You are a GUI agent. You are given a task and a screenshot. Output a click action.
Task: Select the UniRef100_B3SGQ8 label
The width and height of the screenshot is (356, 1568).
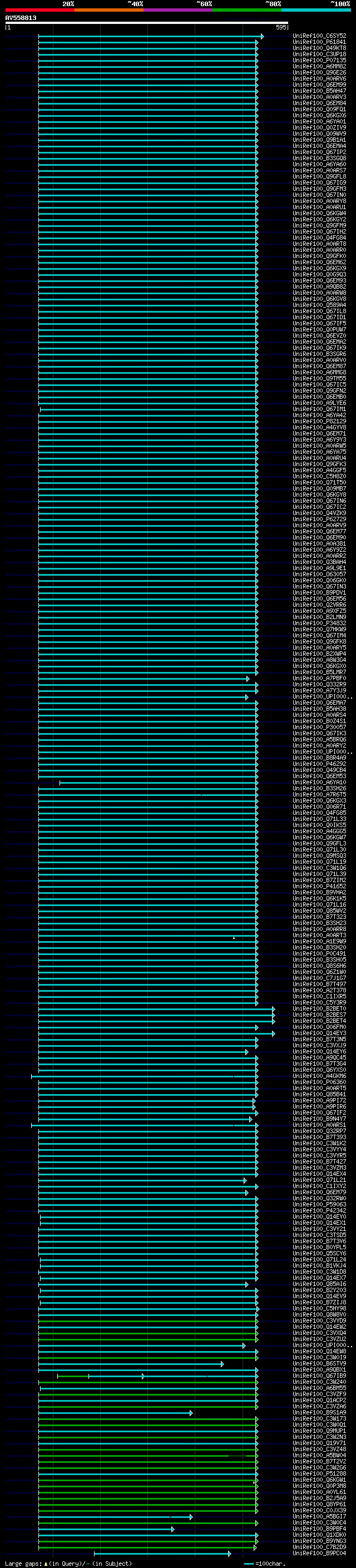(319, 159)
